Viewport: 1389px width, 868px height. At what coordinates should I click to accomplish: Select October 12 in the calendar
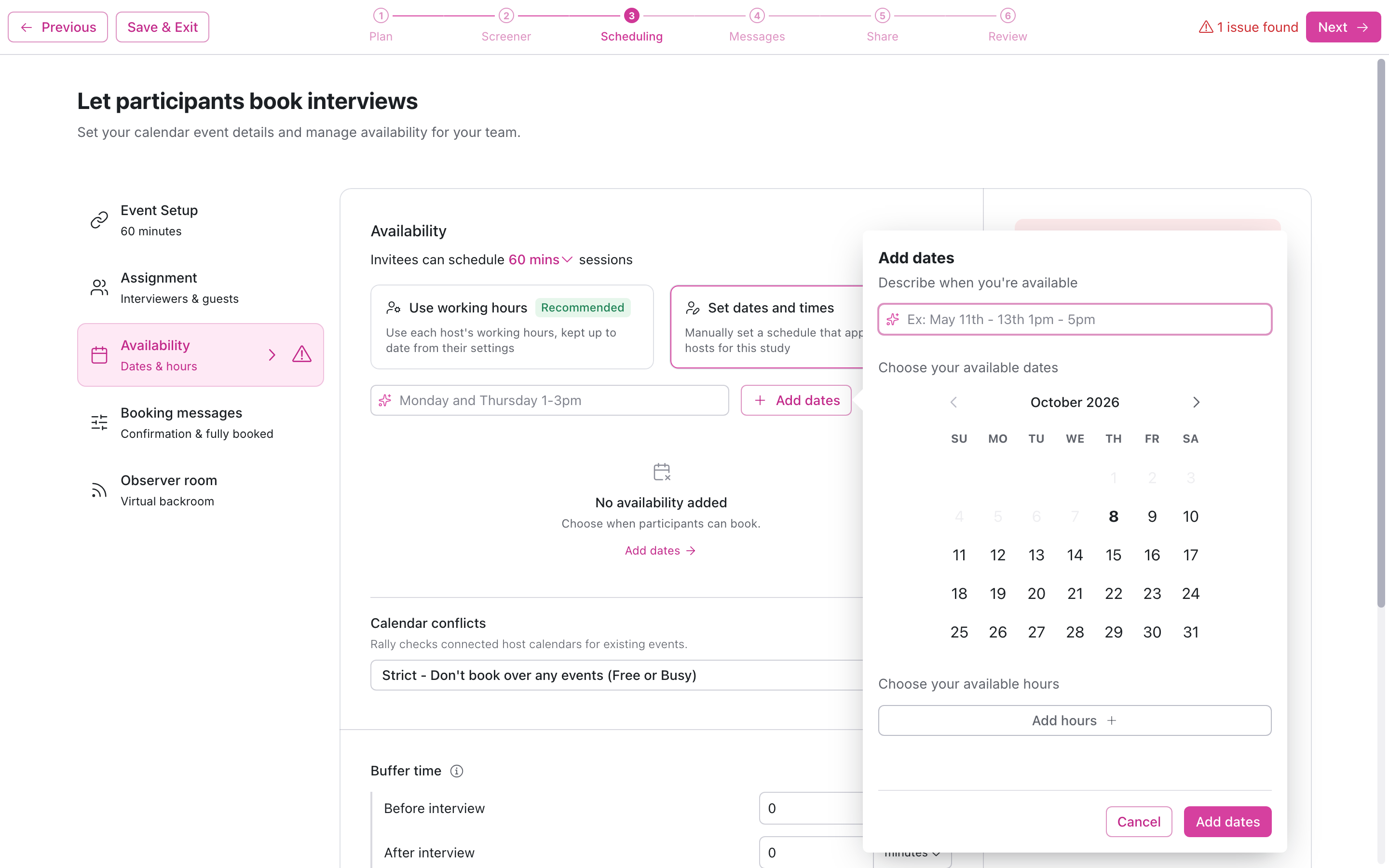[x=997, y=555]
